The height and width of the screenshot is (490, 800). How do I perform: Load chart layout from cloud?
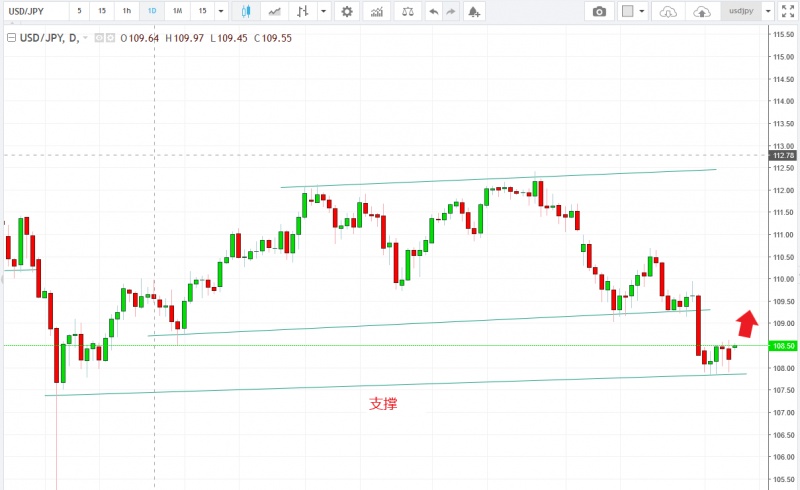pyautogui.click(x=669, y=11)
